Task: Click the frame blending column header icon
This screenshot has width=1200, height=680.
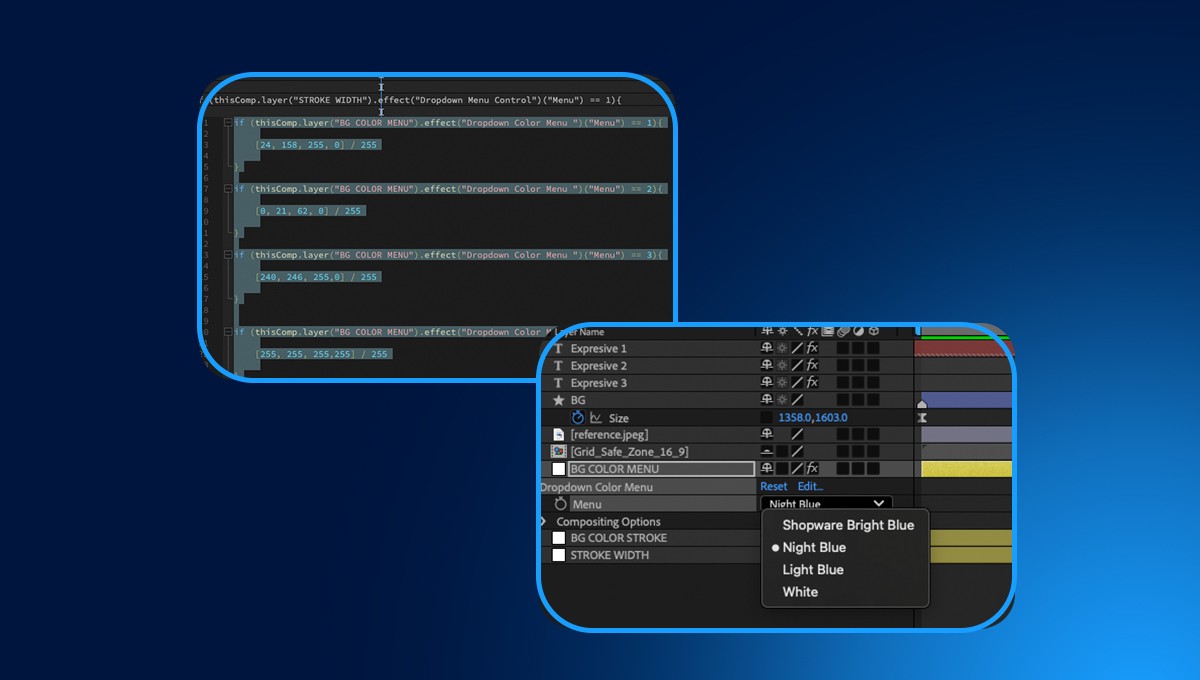Action: coord(828,331)
